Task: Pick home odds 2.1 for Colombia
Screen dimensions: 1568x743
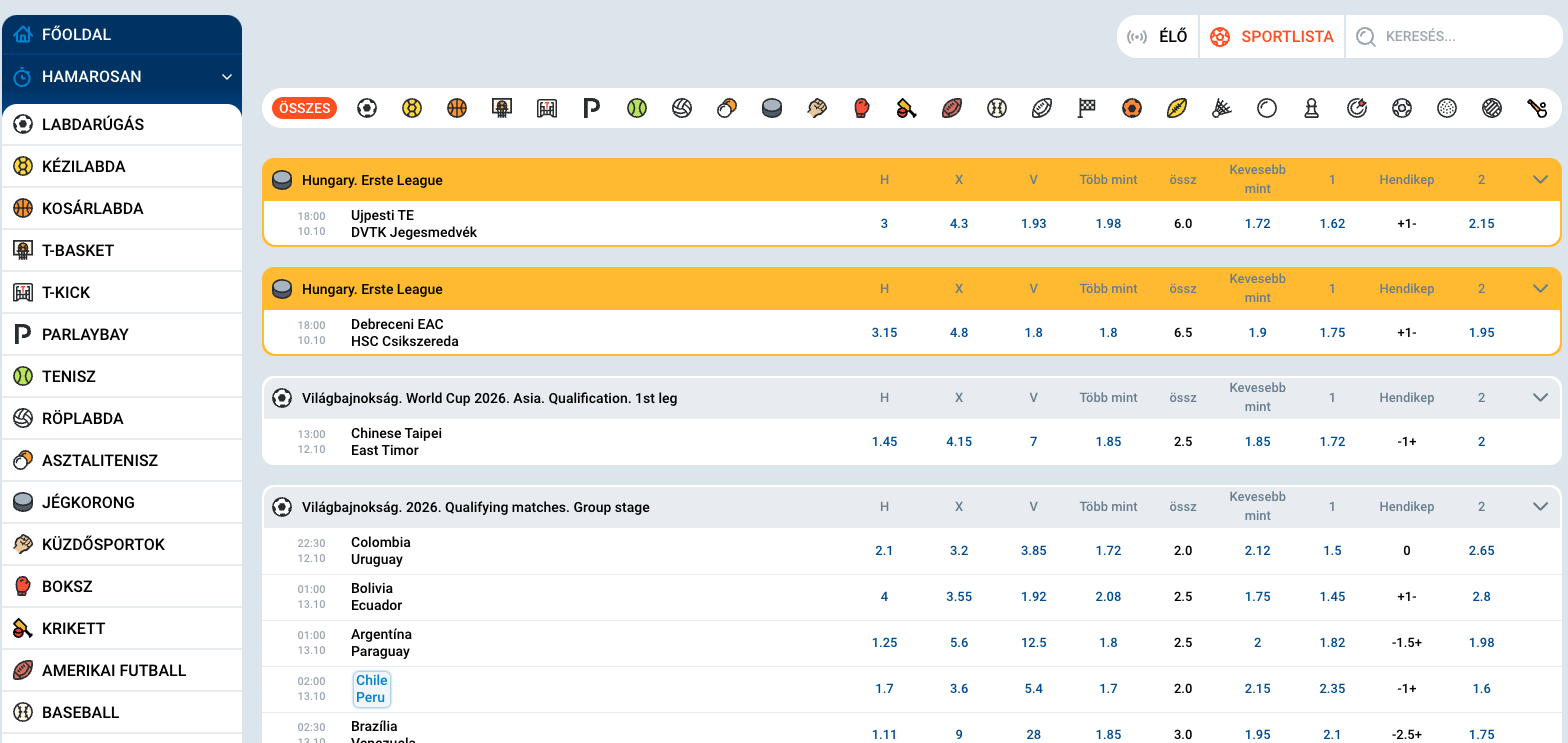Action: click(884, 551)
